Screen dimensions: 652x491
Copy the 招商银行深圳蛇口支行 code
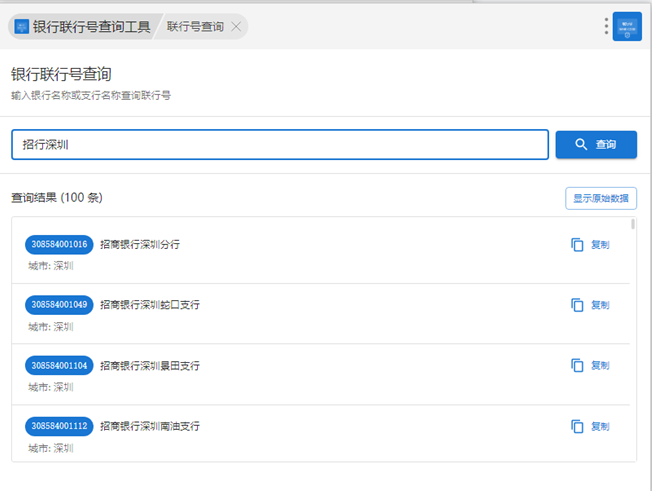pos(590,305)
